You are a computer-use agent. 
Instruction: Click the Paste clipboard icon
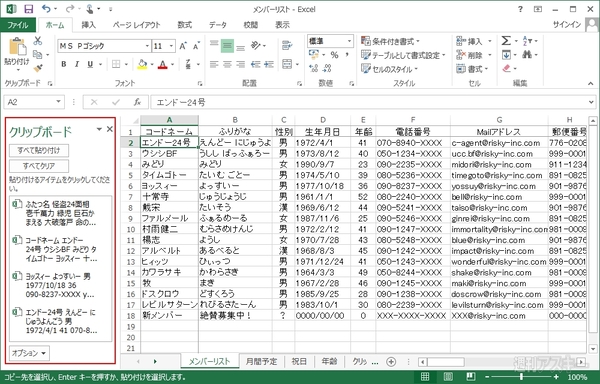point(17,47)
